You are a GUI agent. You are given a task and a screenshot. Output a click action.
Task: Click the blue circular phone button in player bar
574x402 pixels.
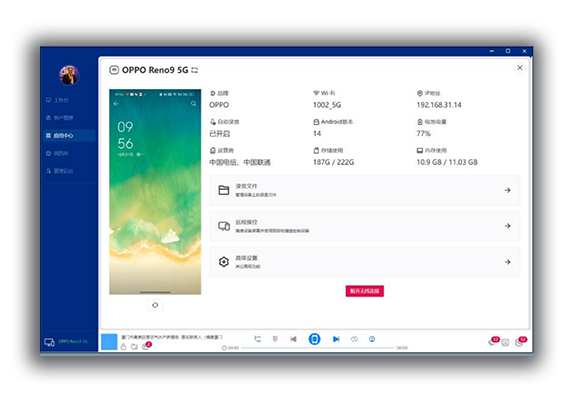[314, 339]
